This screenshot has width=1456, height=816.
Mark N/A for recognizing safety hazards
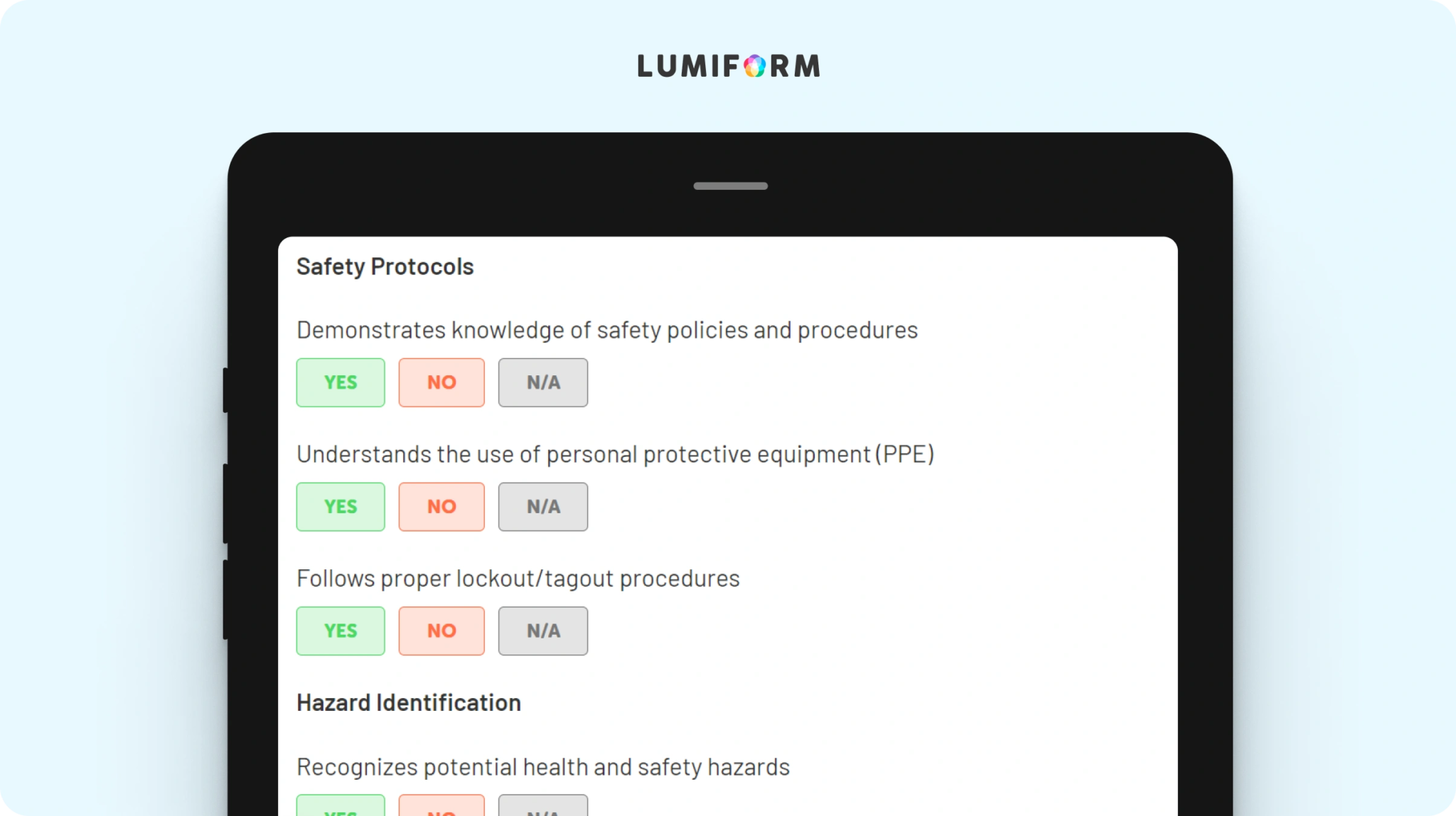tap(543, 806)
